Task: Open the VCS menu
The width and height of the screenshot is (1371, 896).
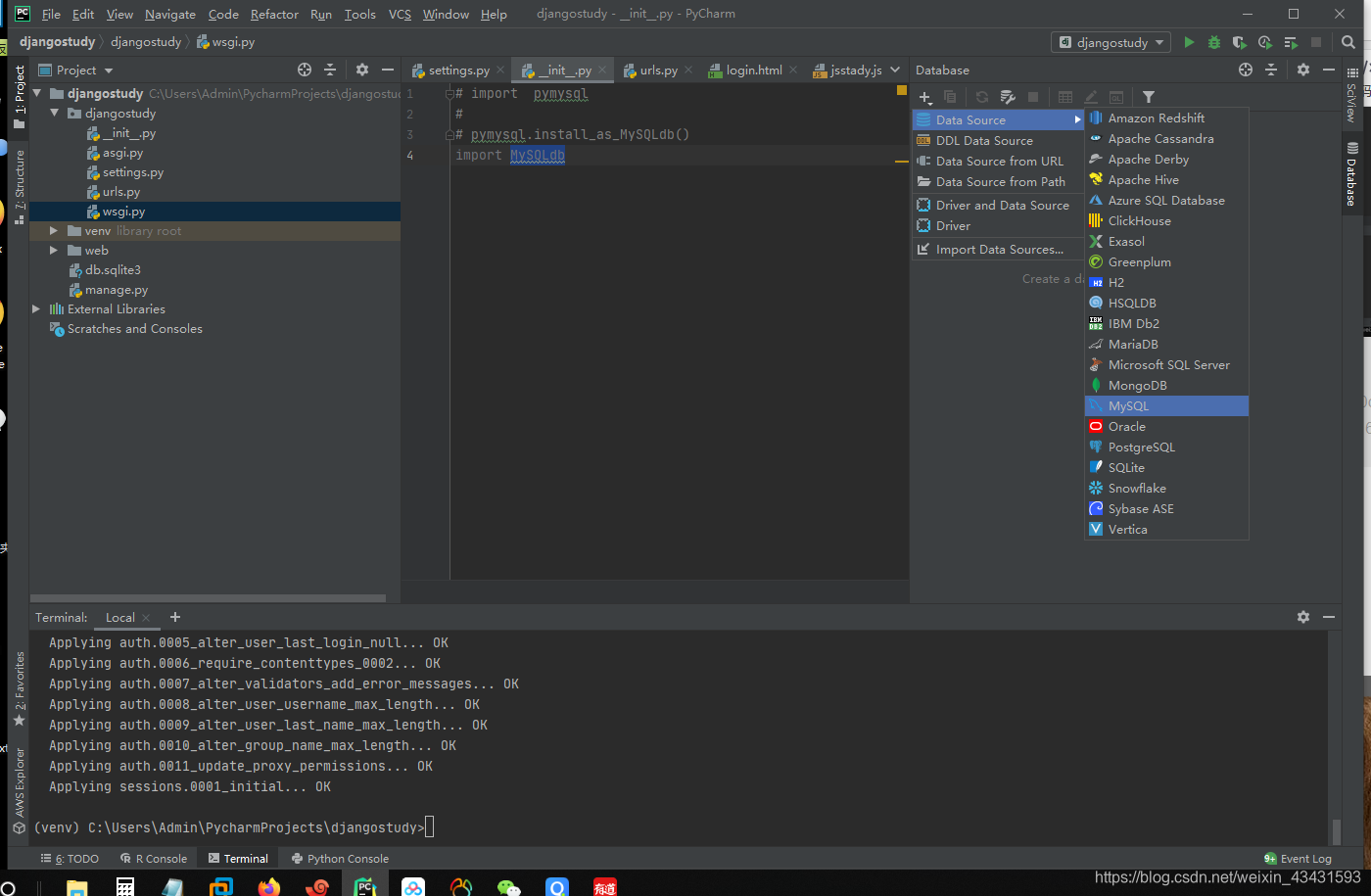Action: (x=400, y=14)
